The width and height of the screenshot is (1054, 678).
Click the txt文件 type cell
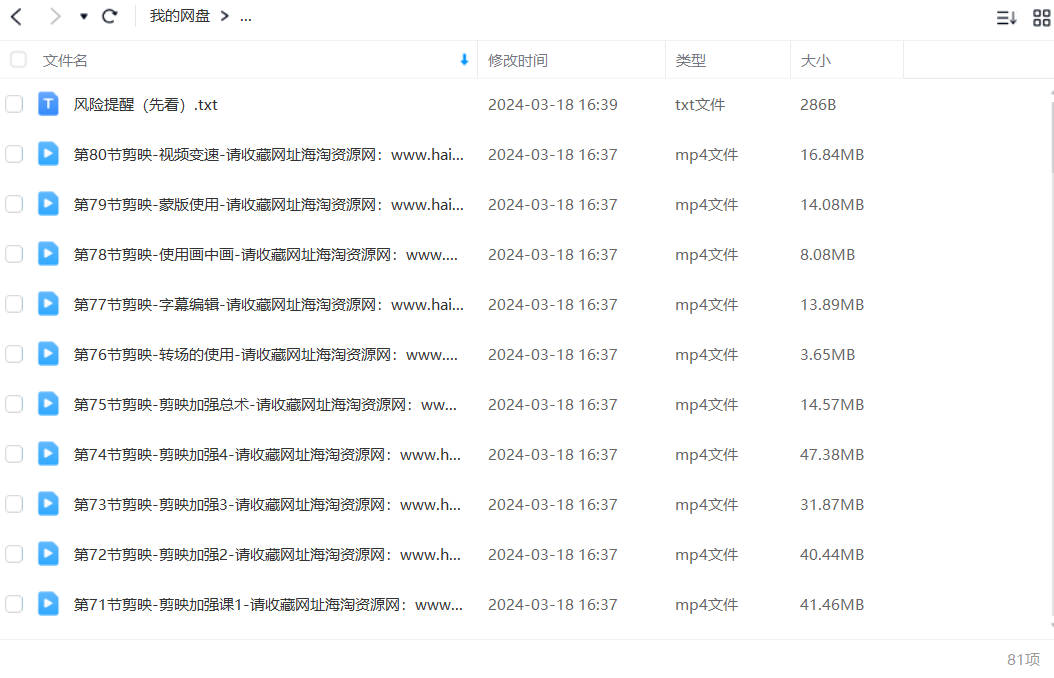pyautogui.click(x=700, y=105)
